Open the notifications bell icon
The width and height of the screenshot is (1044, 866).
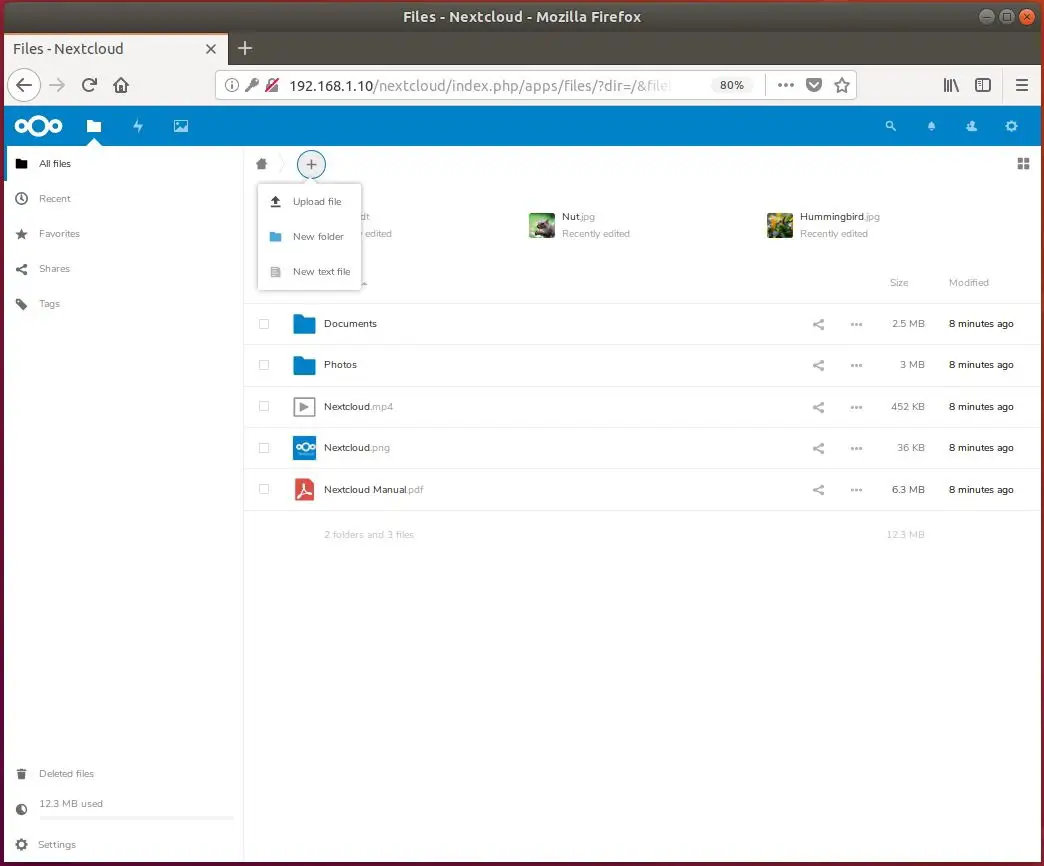tap(931, 126)
